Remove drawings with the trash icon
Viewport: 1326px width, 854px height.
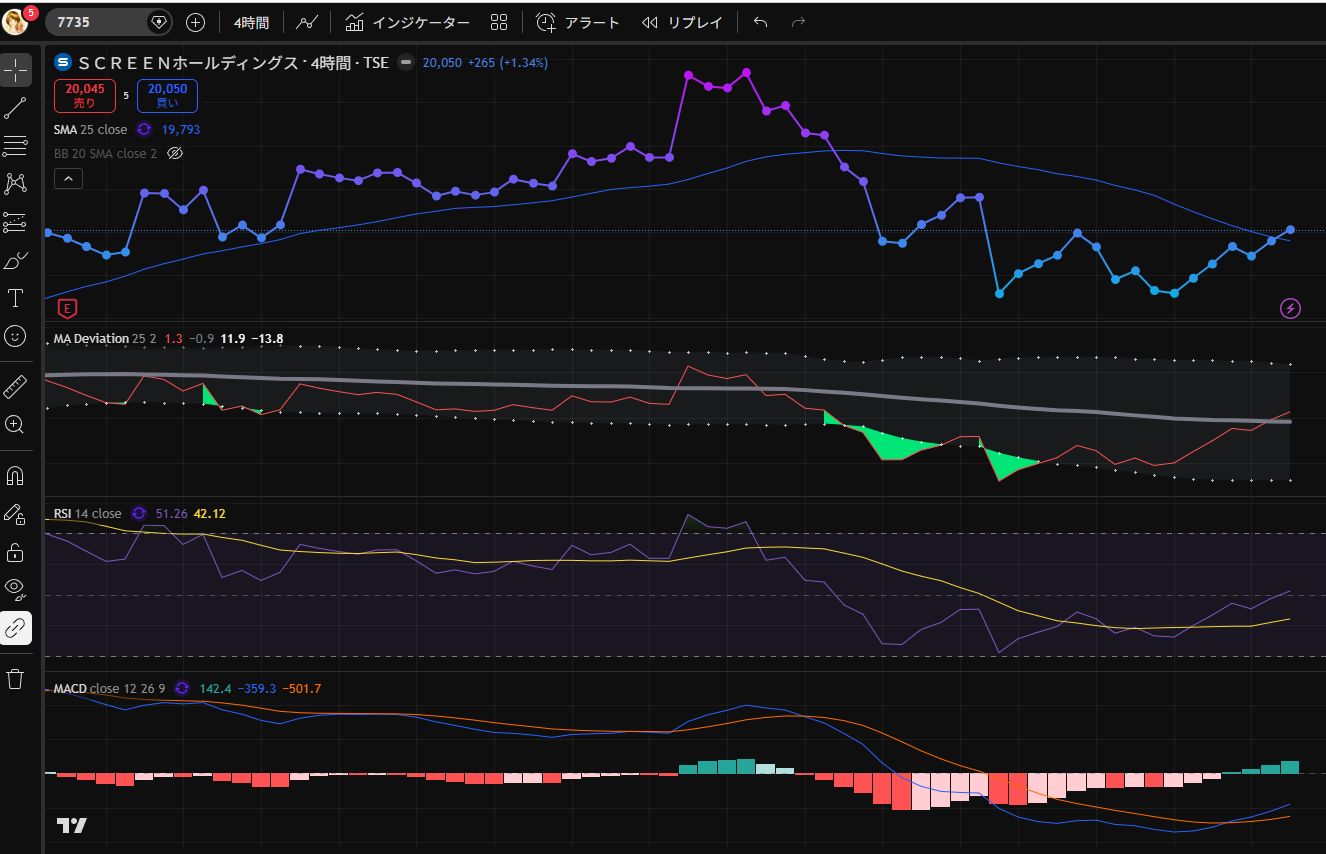(x=15, y=679)
